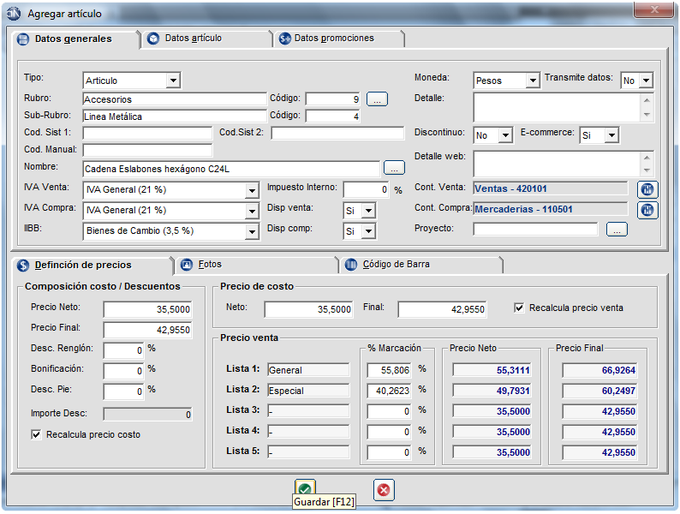This screenshot has width=680, height=514.
Task: Open the Moneda Pesos dropdown
Action: coord(533,80)
